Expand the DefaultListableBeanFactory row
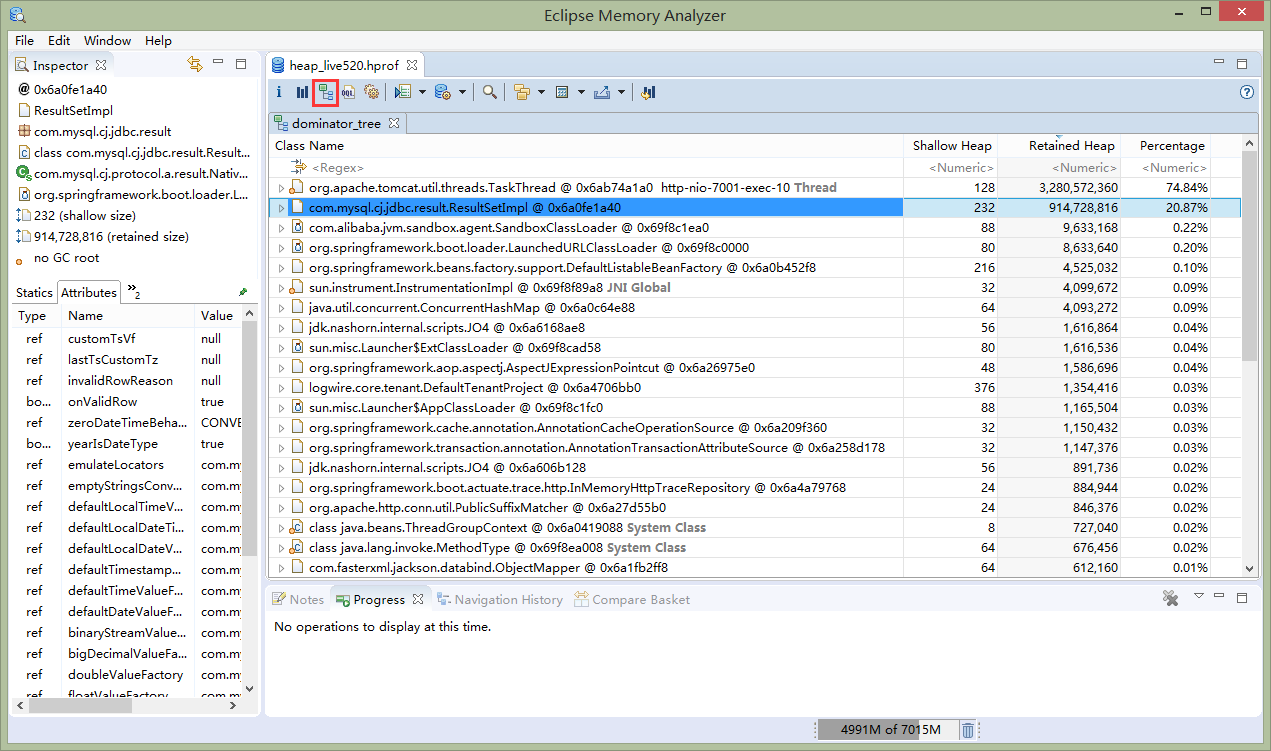Screen dimensions: 1271x751 coord(281,268)
